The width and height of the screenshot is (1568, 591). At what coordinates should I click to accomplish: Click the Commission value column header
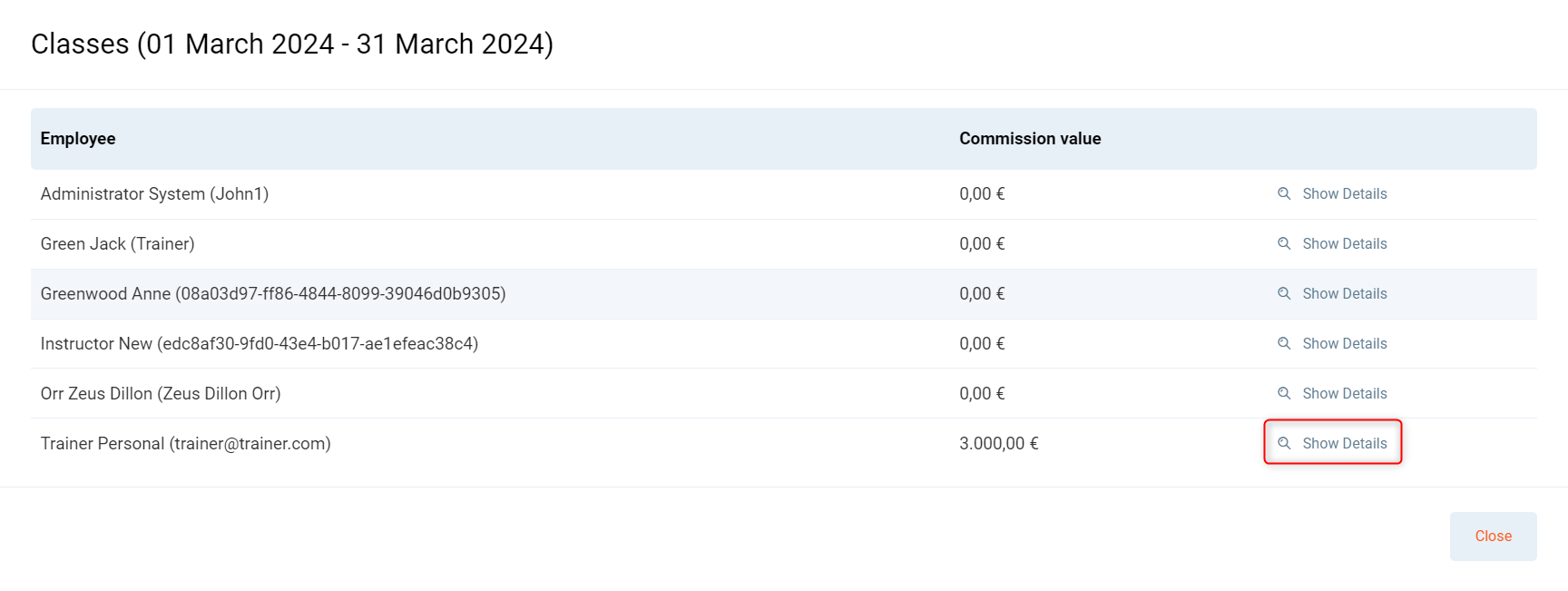click(x=1030, y=139)
